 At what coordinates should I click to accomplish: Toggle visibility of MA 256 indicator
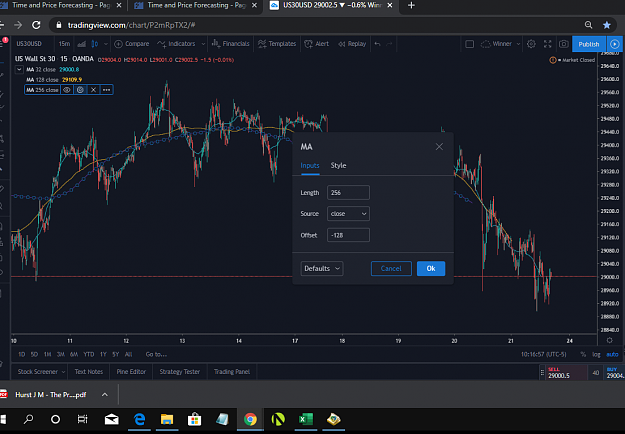[67, 90]
